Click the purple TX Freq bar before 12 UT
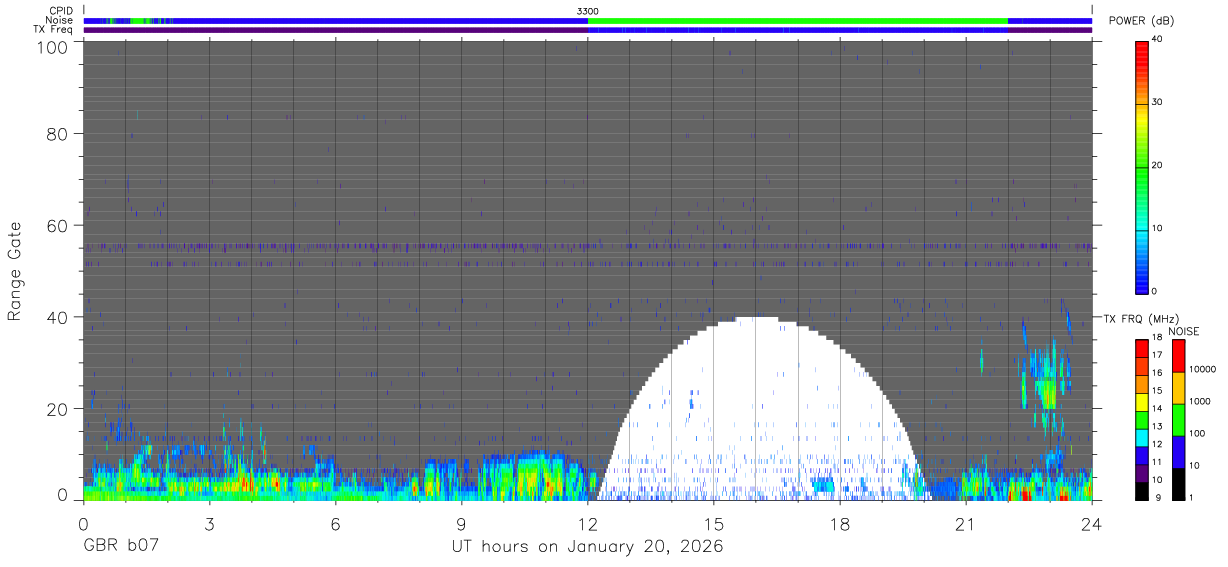Screen dimensions: 1228x567 [336, 30]
